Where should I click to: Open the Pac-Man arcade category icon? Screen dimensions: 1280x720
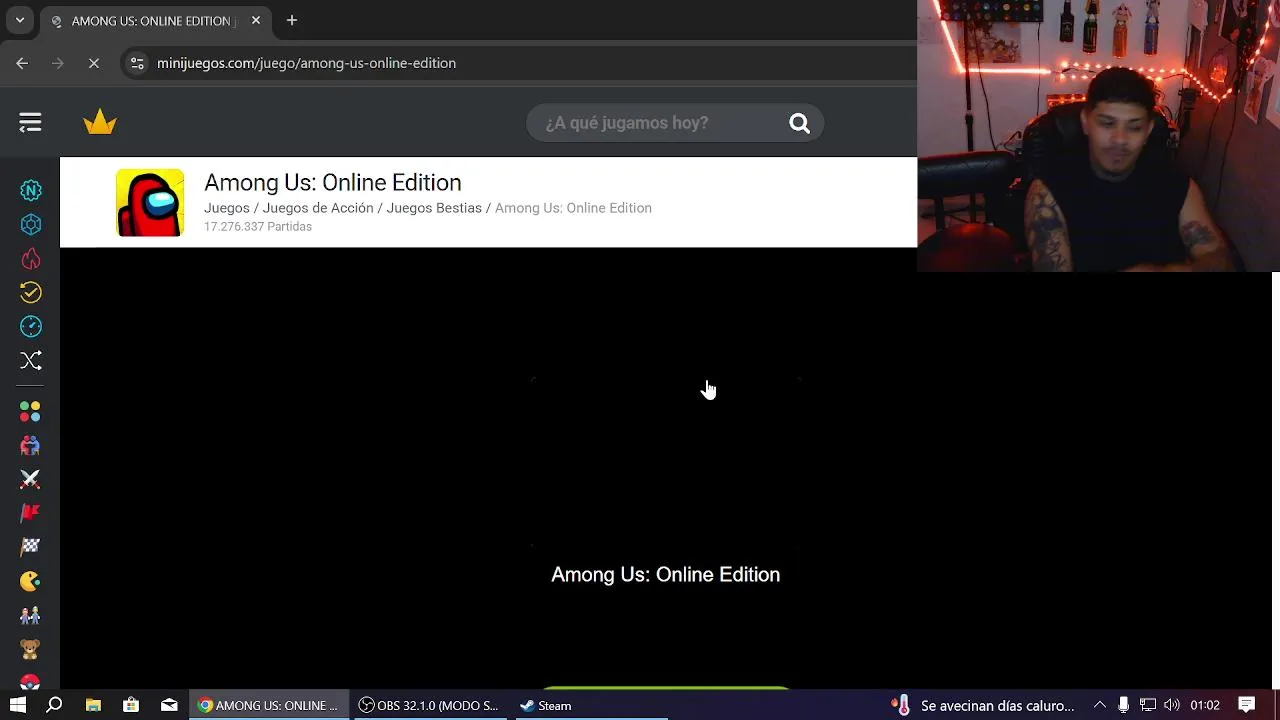(30, 581)
